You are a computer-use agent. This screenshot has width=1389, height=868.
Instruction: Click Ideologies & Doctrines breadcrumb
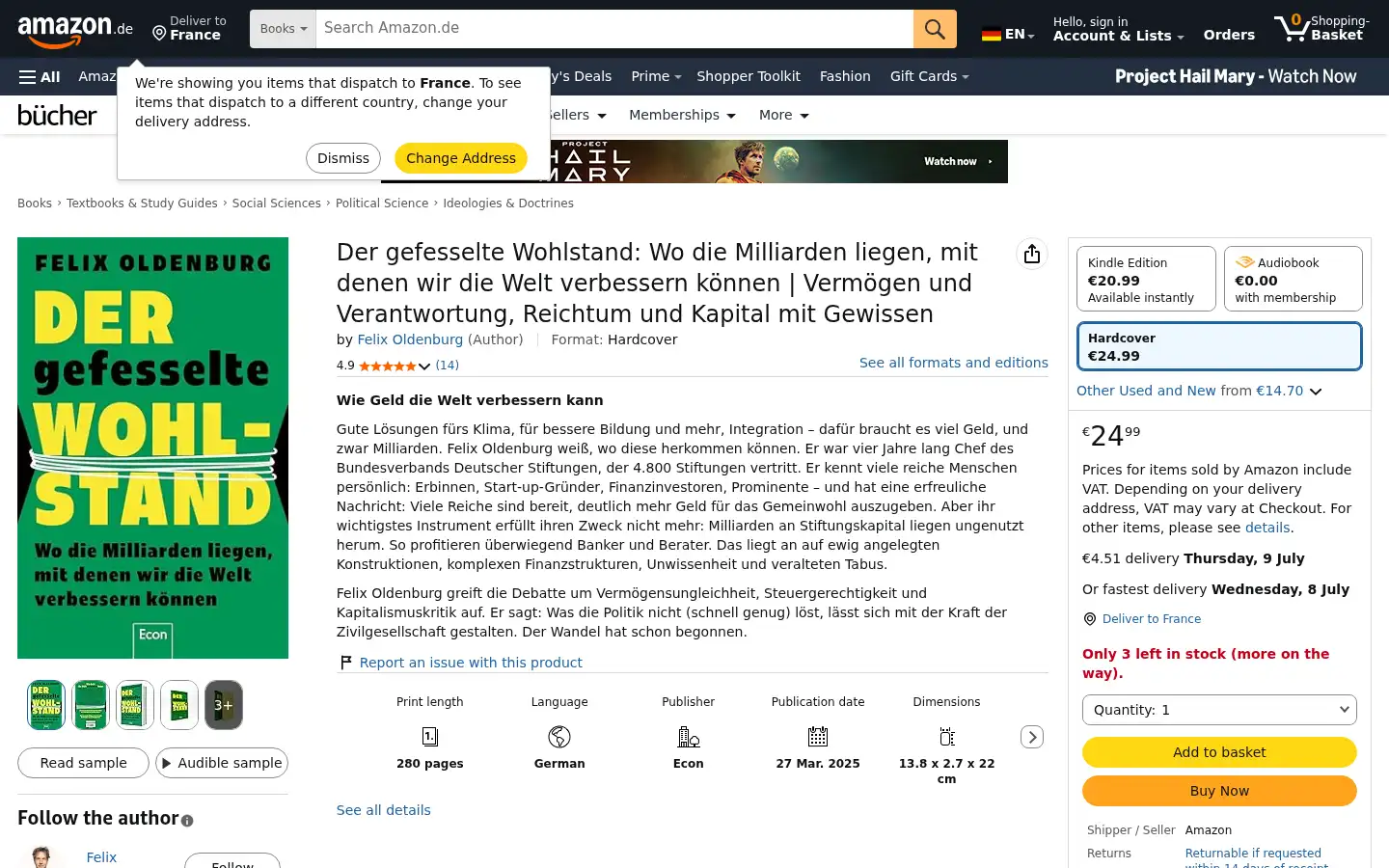(x=508, y=203)
